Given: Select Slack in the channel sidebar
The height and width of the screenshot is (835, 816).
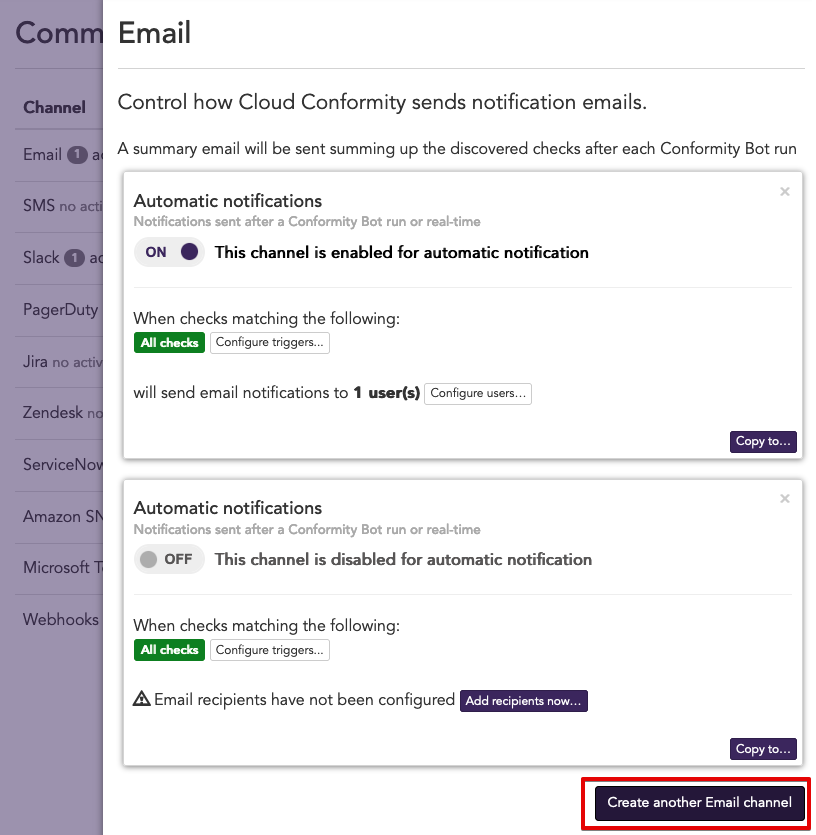Looking at the screenshot, I should (59, 258).
